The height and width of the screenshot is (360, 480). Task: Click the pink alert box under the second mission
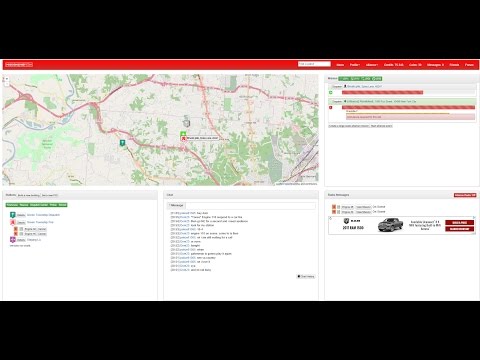[410, 117]
